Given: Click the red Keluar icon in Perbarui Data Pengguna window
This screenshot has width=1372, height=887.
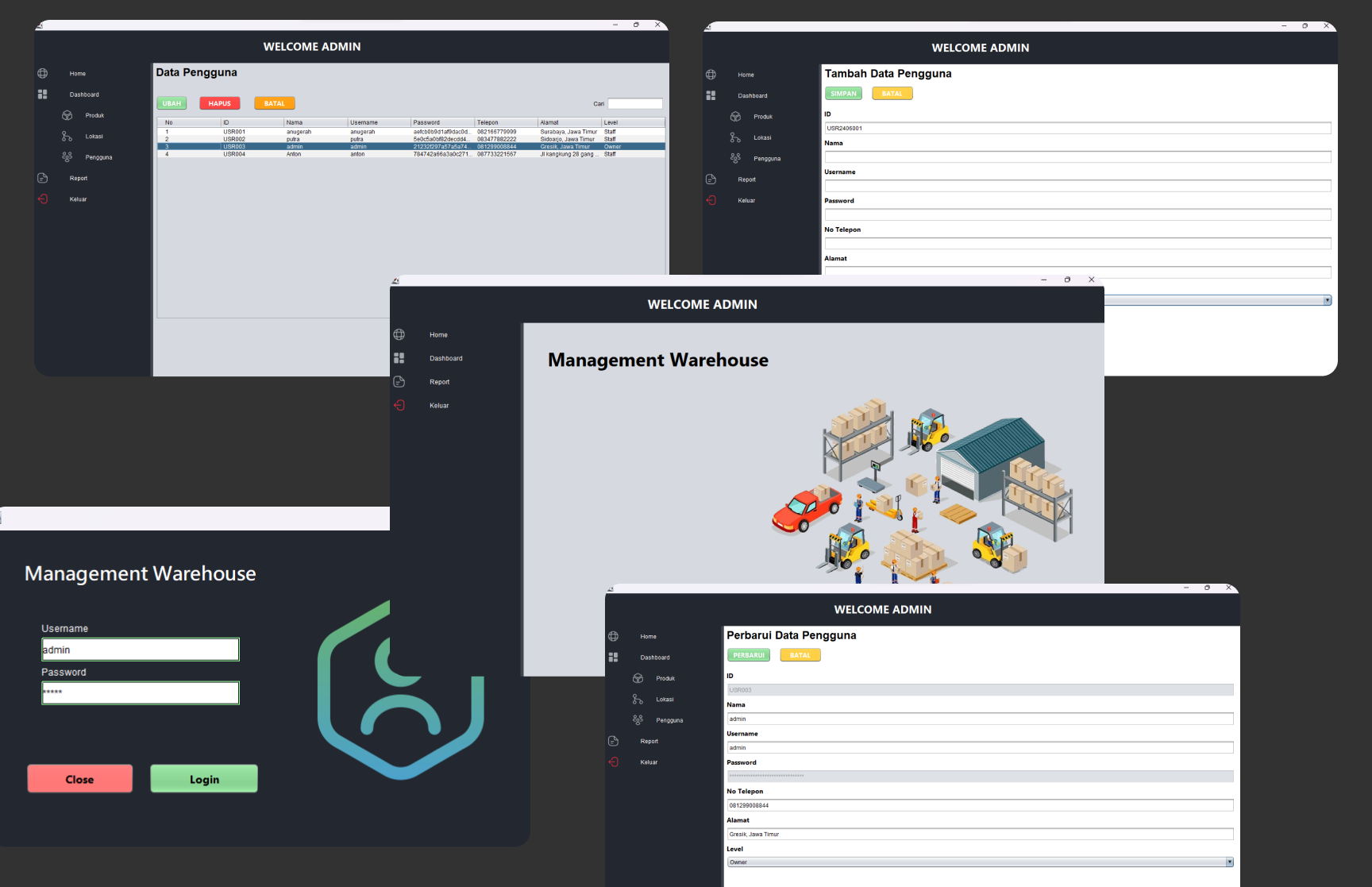Looking at the screenshot, I should click(613, 762).
